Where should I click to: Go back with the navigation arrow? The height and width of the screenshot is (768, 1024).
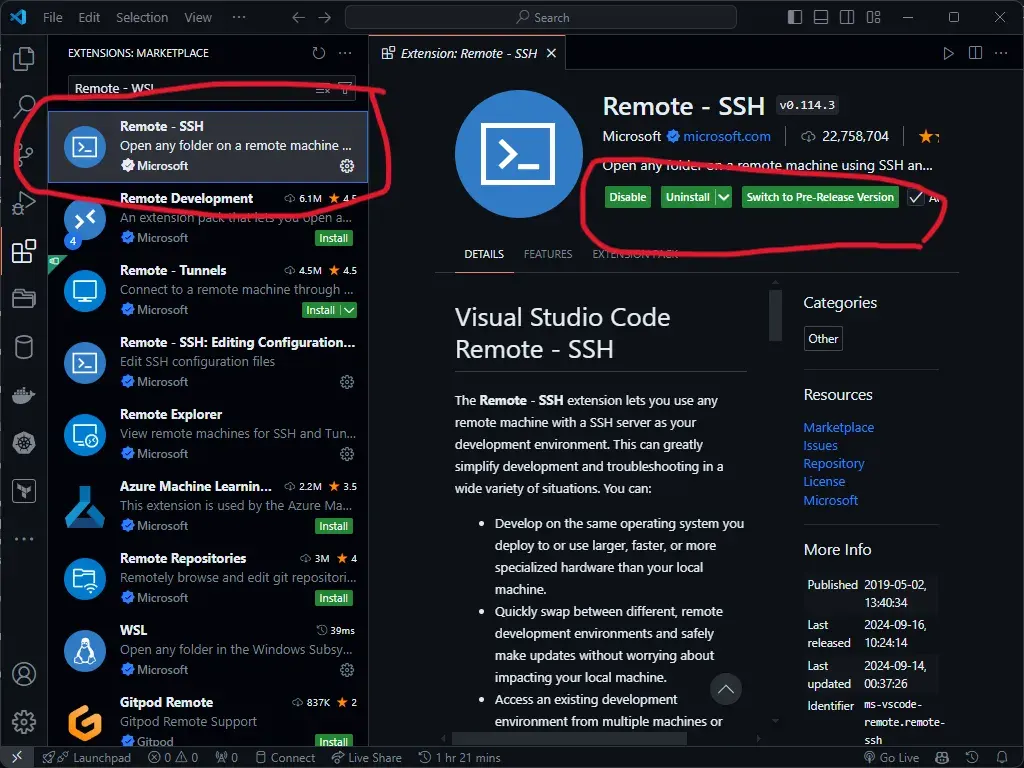coord(298,18)
